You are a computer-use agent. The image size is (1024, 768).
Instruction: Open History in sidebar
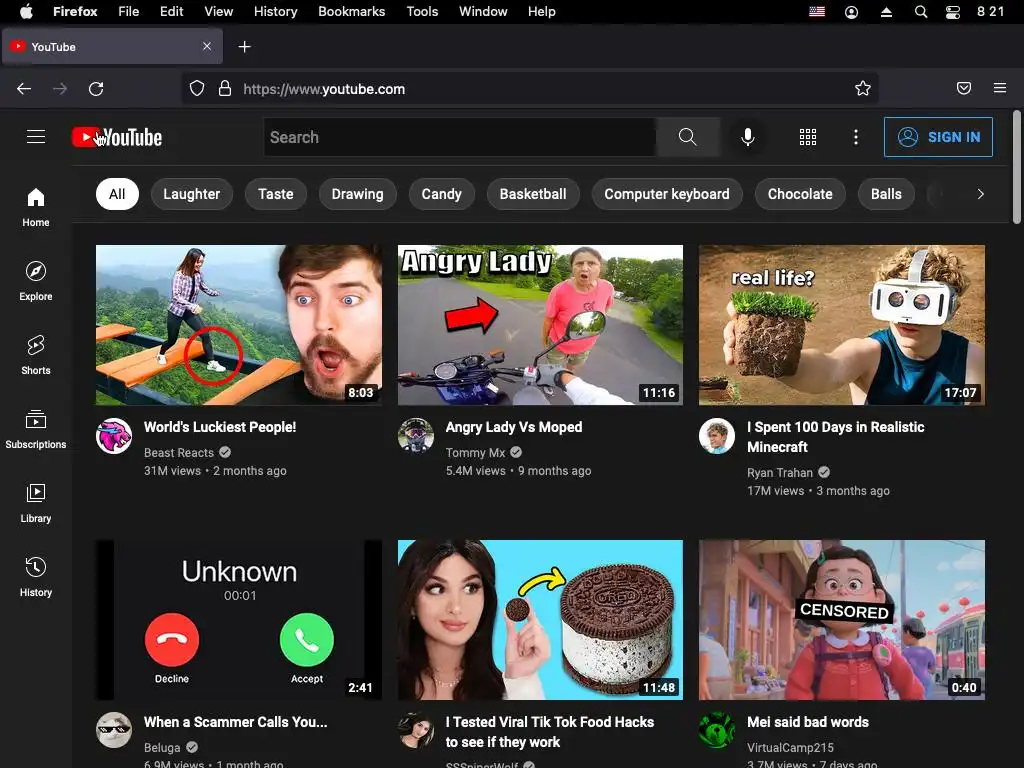[36, 577]
